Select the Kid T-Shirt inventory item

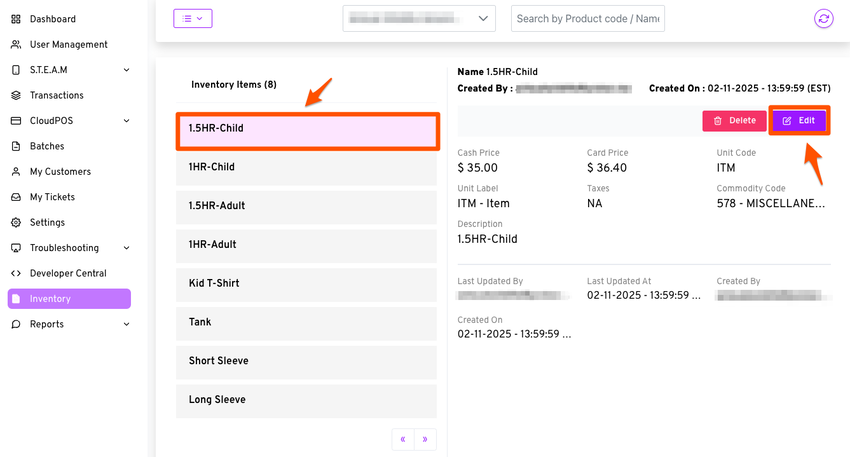click(x=306, y=283)
